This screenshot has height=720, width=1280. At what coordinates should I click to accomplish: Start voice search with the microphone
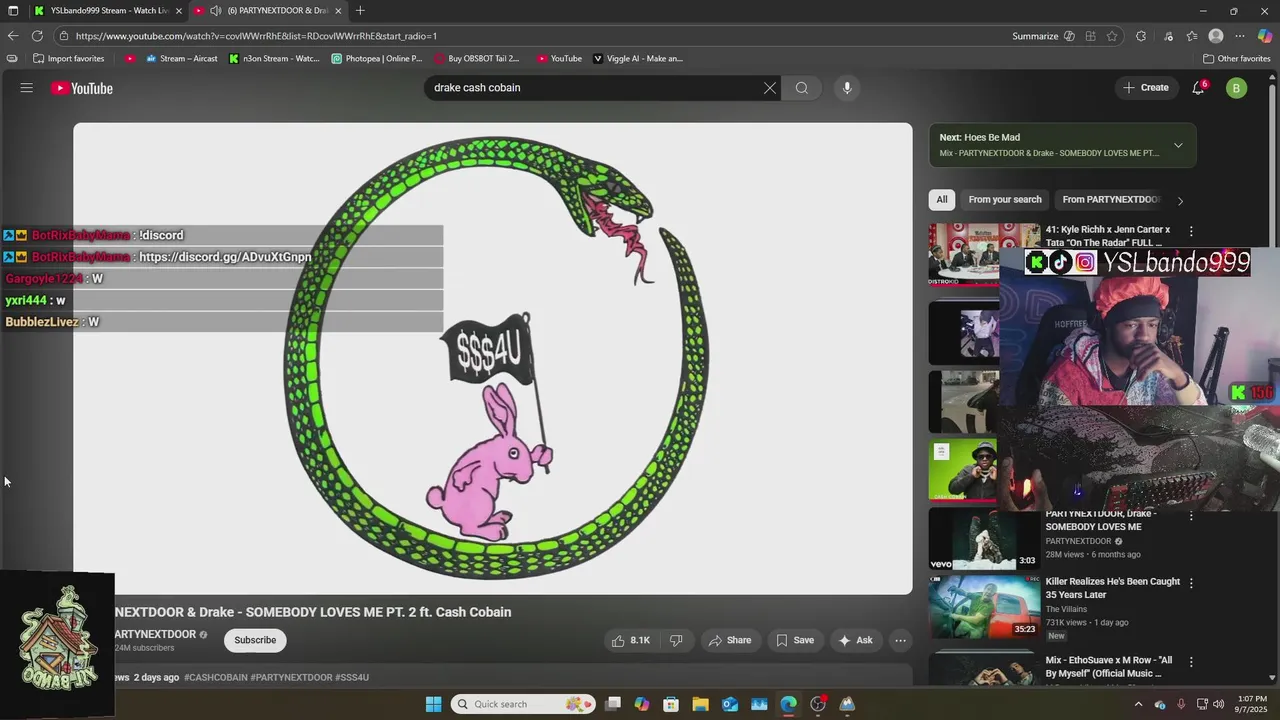[847, 88]
